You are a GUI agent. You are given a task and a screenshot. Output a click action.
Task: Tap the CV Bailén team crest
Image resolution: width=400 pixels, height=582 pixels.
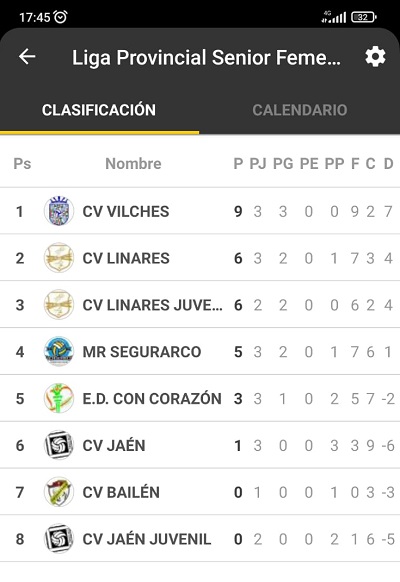pos(59,492)
